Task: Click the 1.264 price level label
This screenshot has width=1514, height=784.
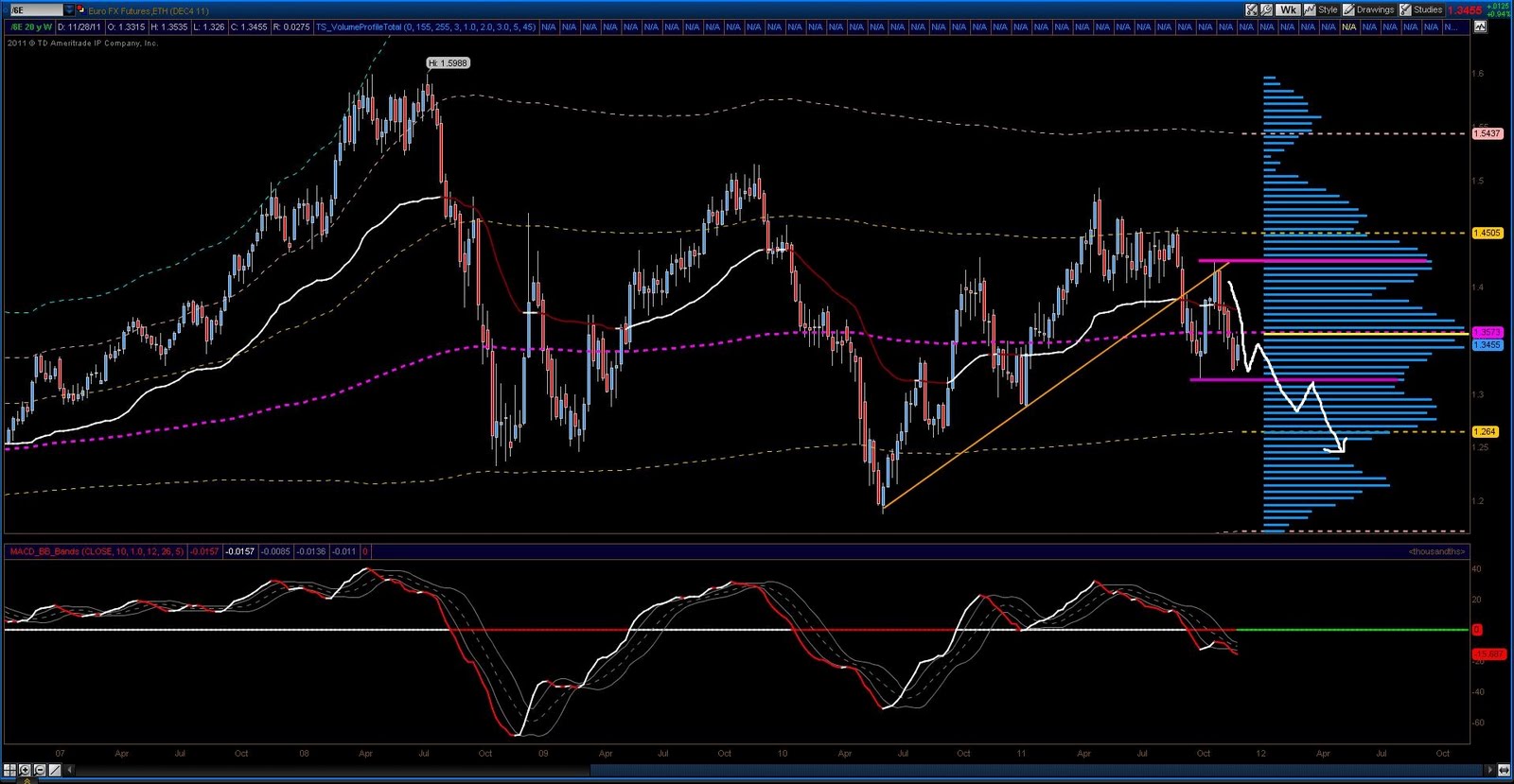Action: pos(1485,431)
